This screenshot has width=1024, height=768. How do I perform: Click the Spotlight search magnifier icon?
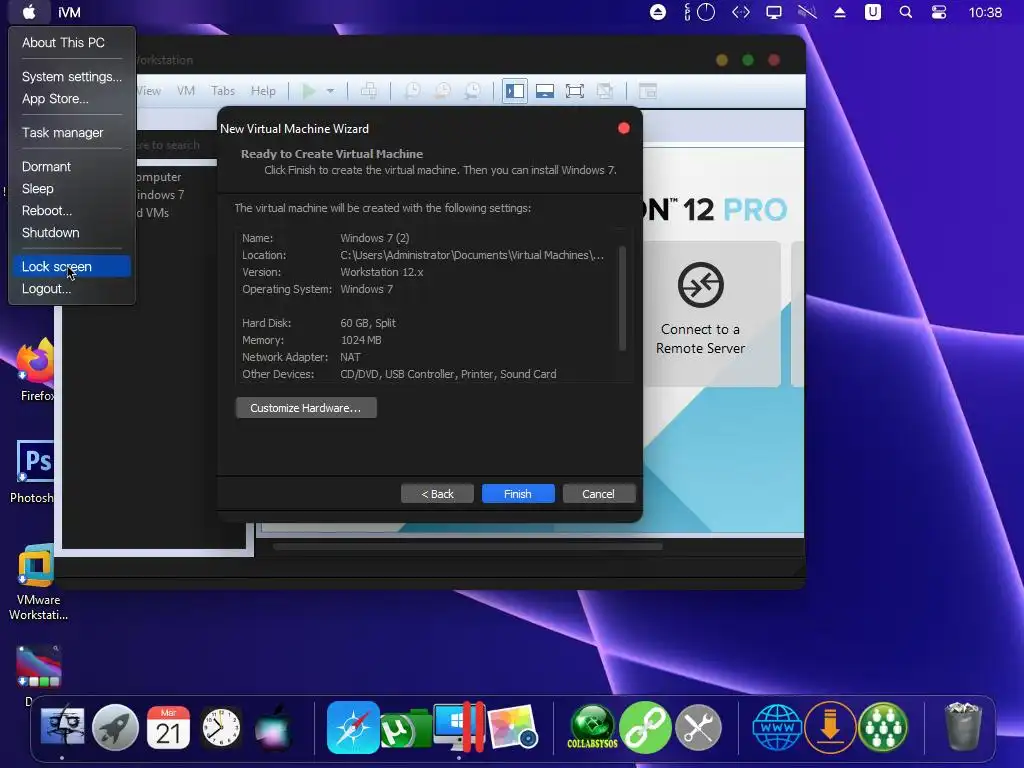(906, 12)
